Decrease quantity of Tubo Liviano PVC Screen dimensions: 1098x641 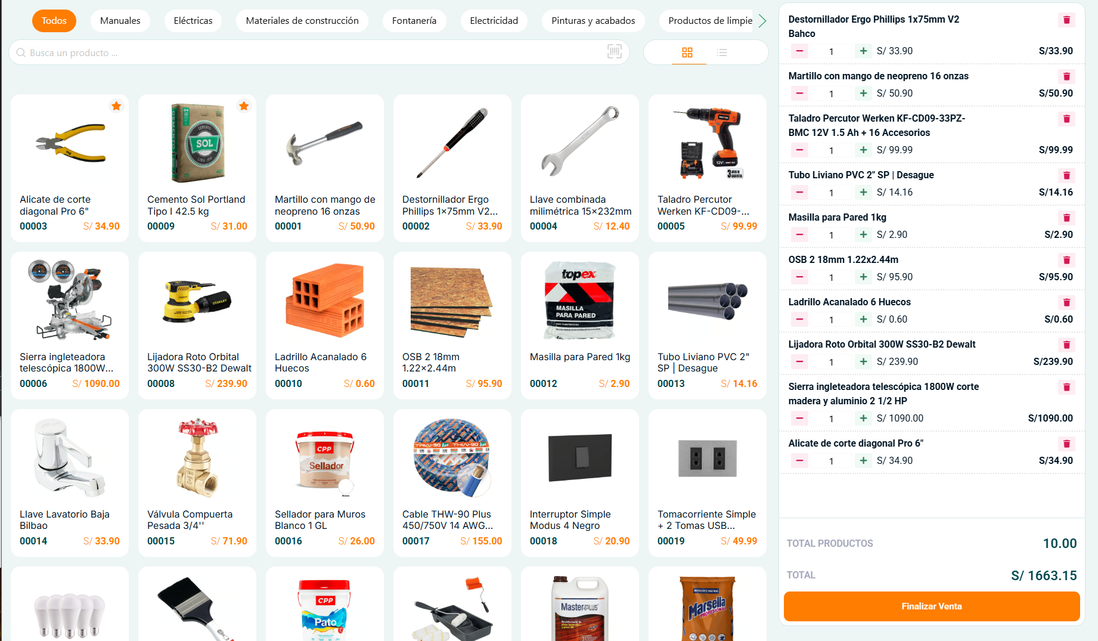coord(800,192)
